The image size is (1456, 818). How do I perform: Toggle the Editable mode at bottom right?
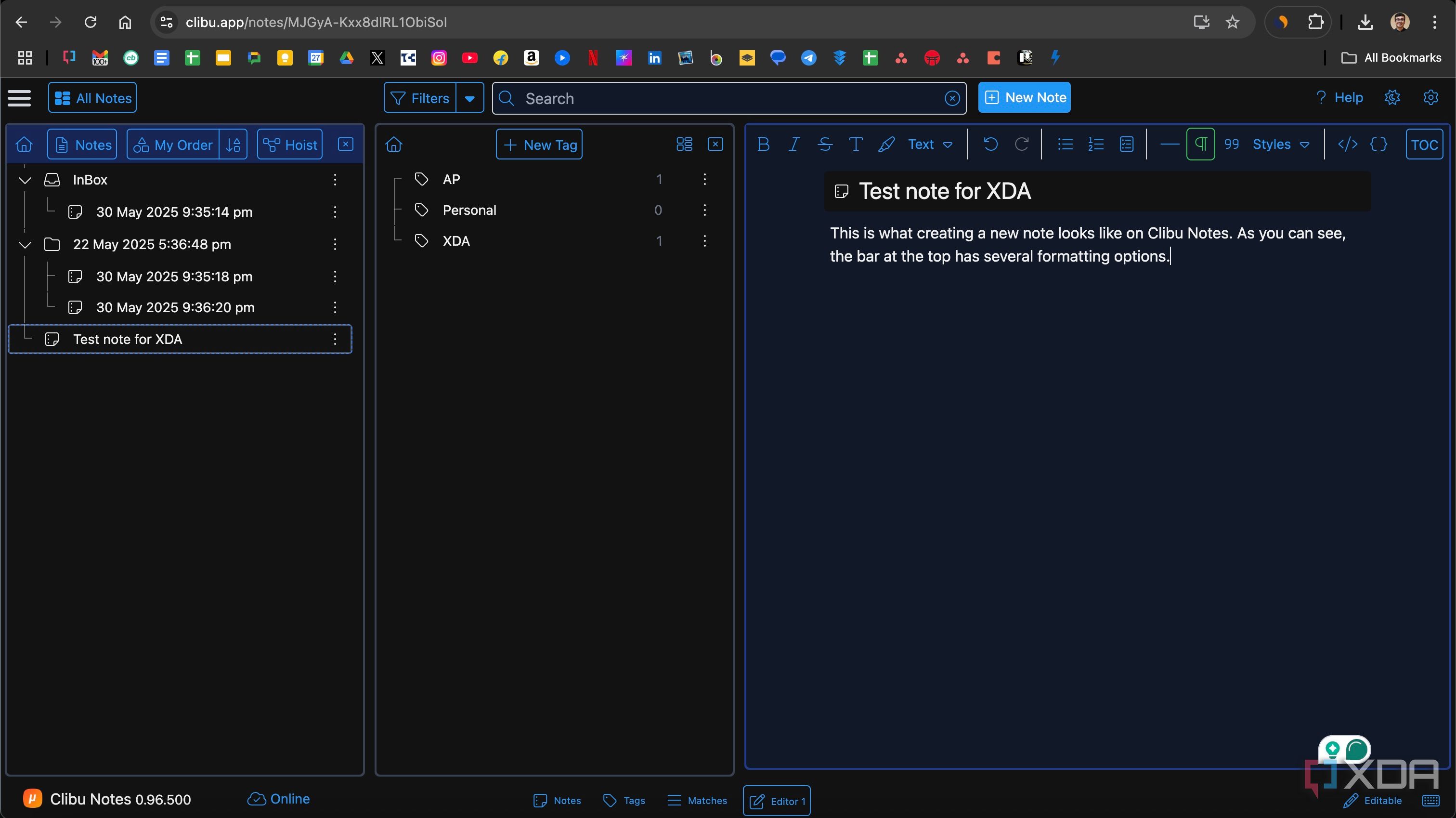(x=1372, y=801)
